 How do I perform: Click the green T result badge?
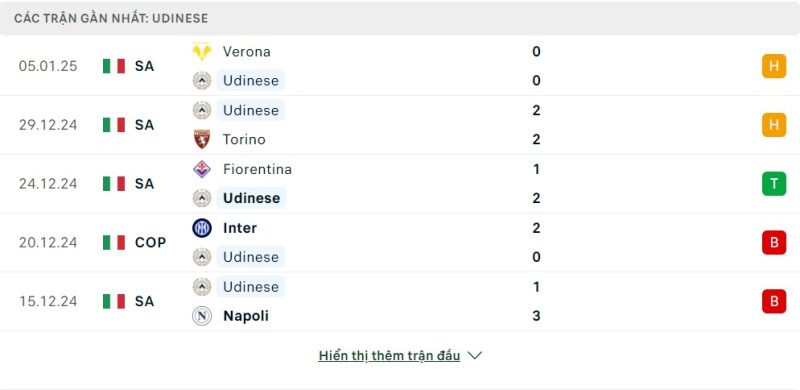[774, 184]
